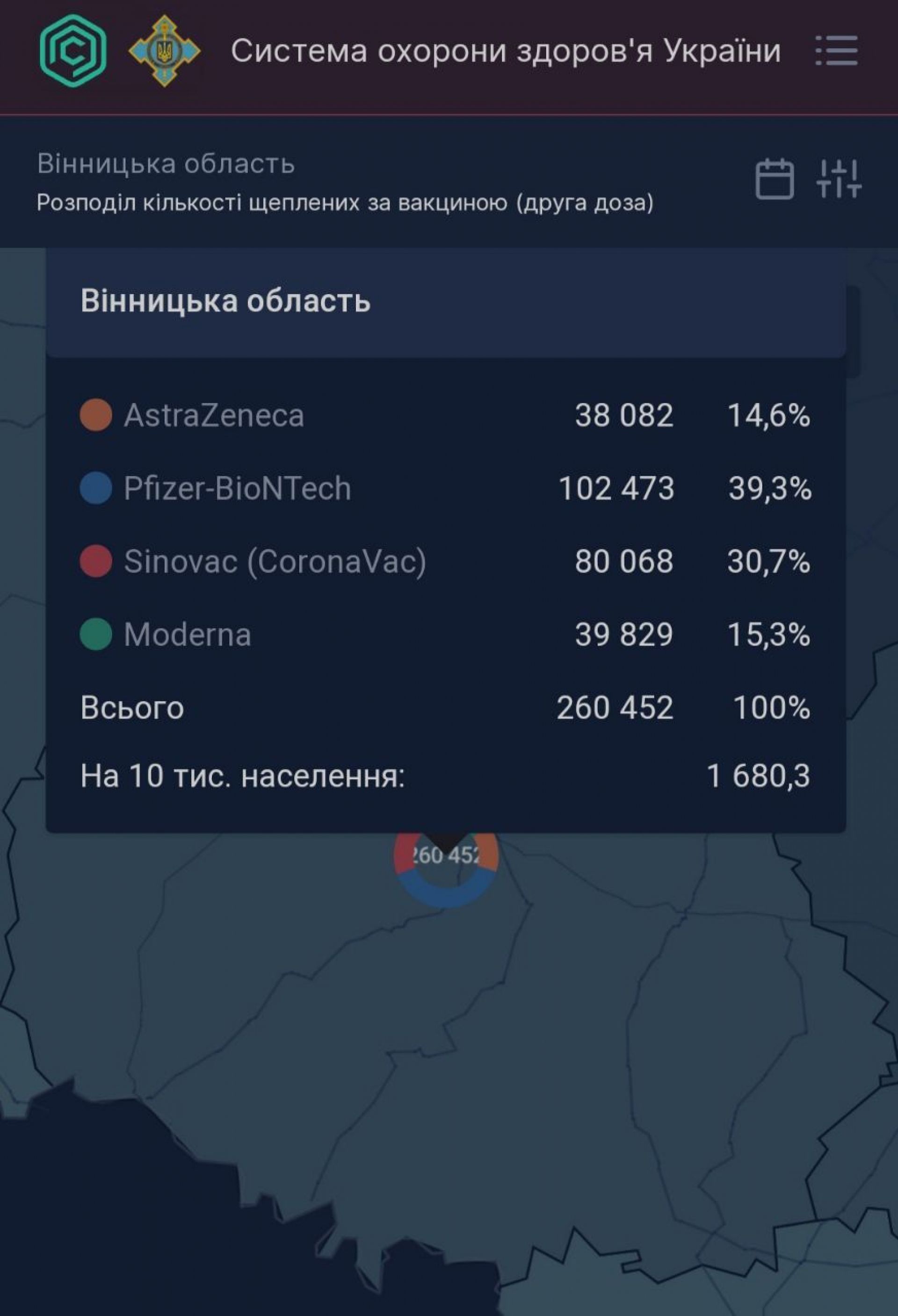
Task: Click the blue Pfizer-BioNTech color dot
Action: pos(96,488)
